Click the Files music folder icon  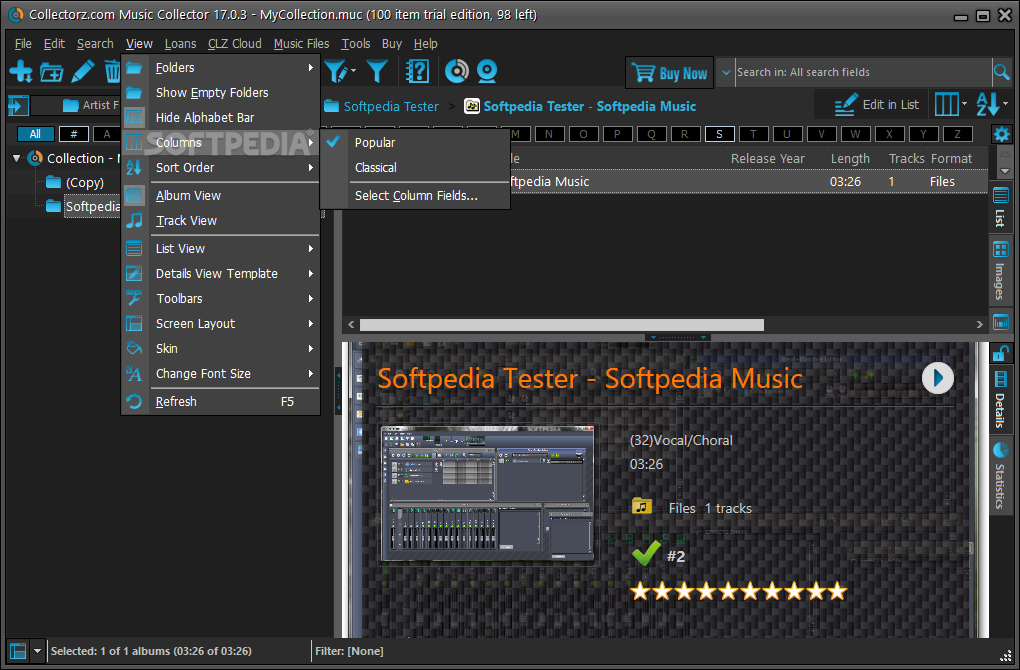coord(642,506)
